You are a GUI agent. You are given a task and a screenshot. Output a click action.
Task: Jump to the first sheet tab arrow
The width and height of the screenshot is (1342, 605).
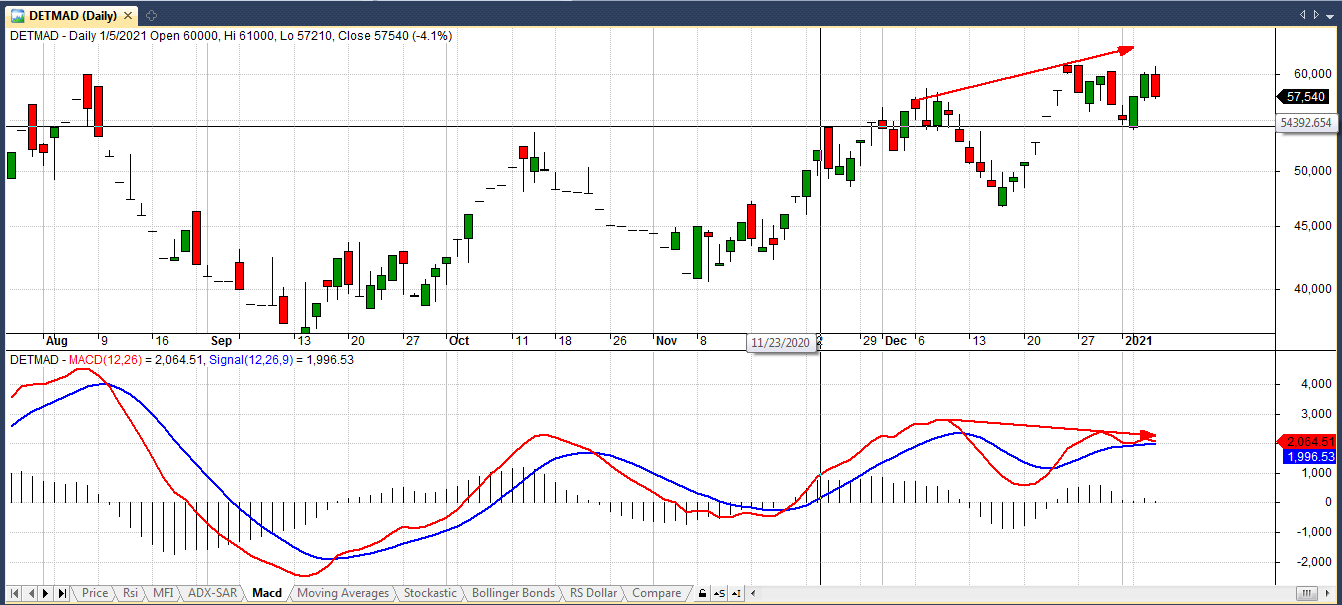pos(16,594)
